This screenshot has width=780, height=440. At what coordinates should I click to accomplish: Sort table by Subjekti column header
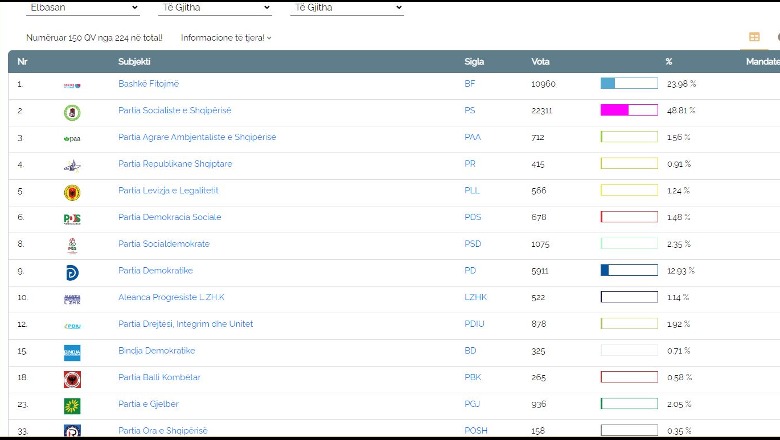(x=134, y=62)
